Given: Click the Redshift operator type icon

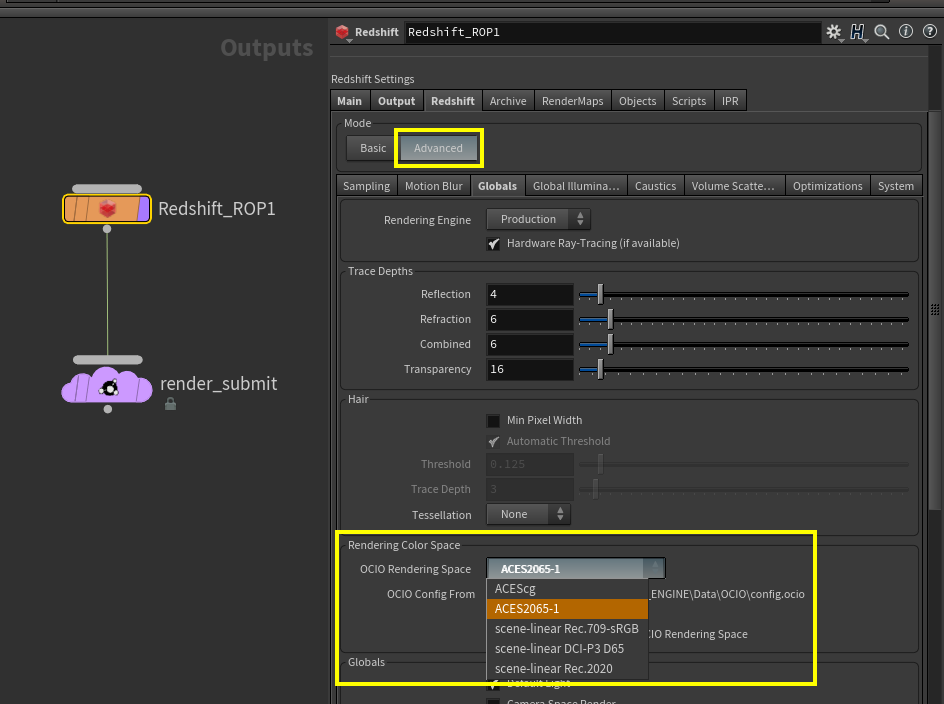Looking at the screenshot, I should (x=343, y=32).
